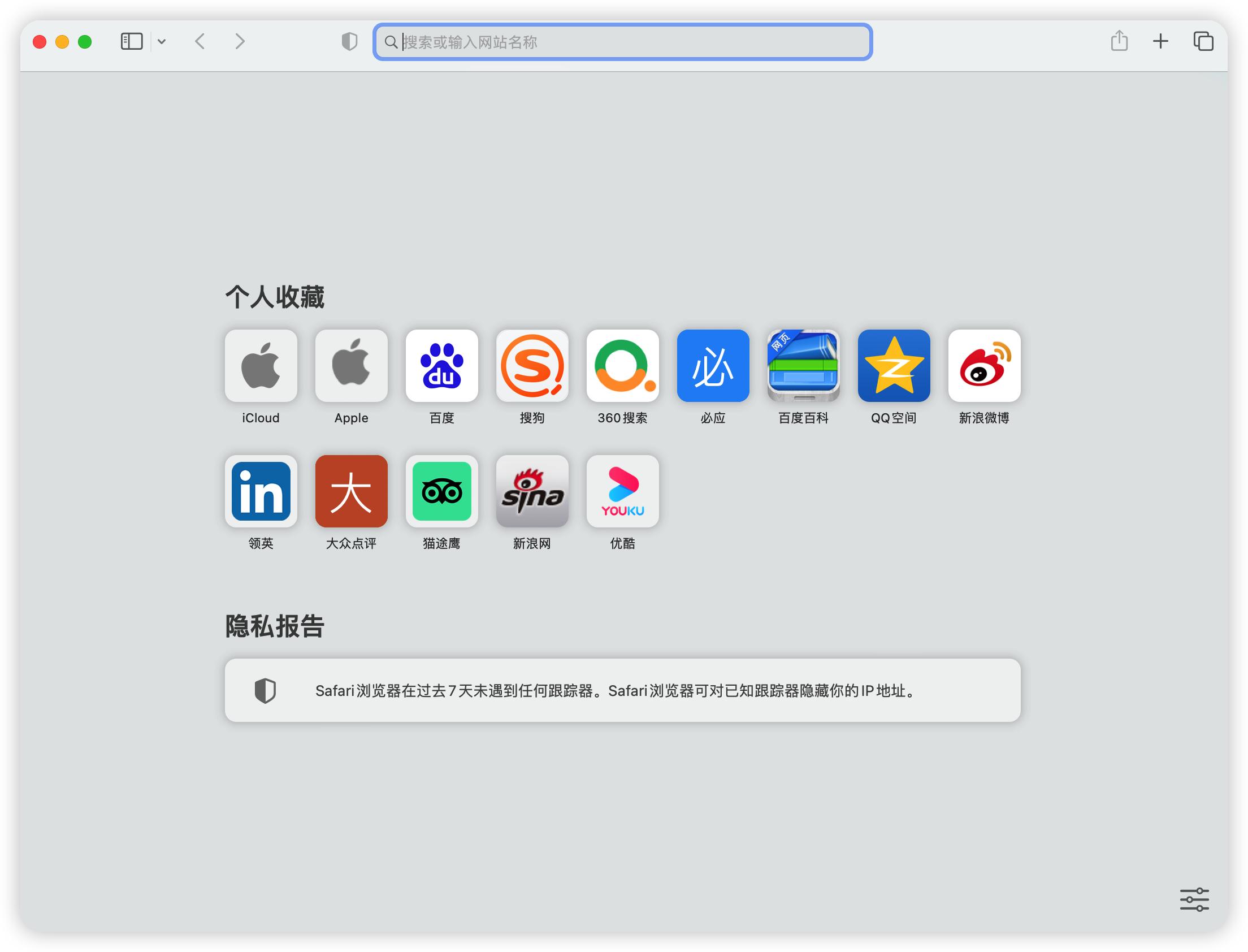Image resolution: width=1248 pixels, height=952 pixels.
Task: Show the tab overview
Action: [1203, 41]
